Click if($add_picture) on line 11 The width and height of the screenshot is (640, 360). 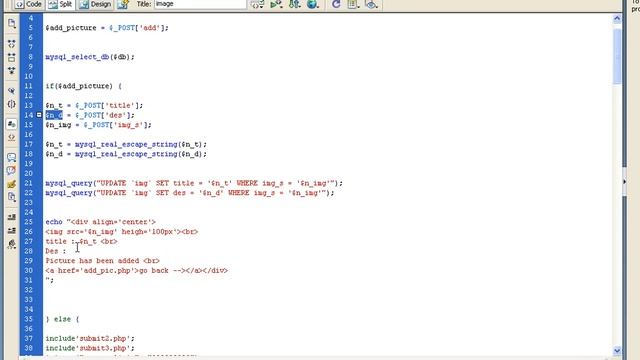coord(79,86)
